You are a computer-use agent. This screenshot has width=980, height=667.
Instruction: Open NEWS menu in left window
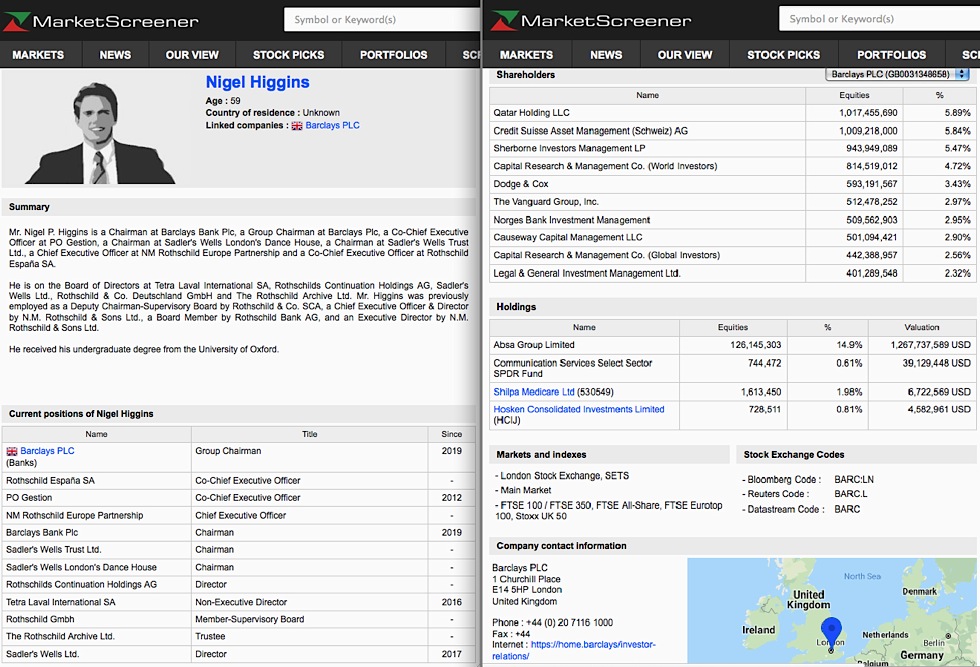tap(115, 55)
